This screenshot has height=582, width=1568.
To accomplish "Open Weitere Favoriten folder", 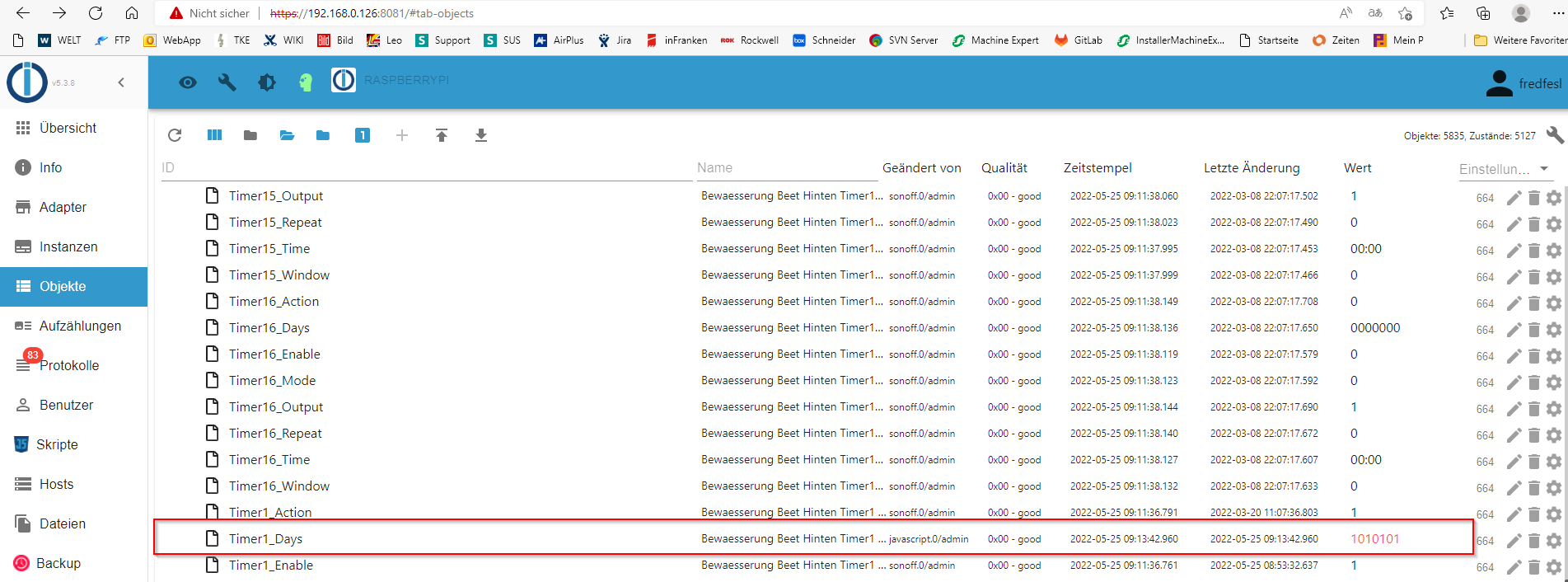I will (1520, 40).
